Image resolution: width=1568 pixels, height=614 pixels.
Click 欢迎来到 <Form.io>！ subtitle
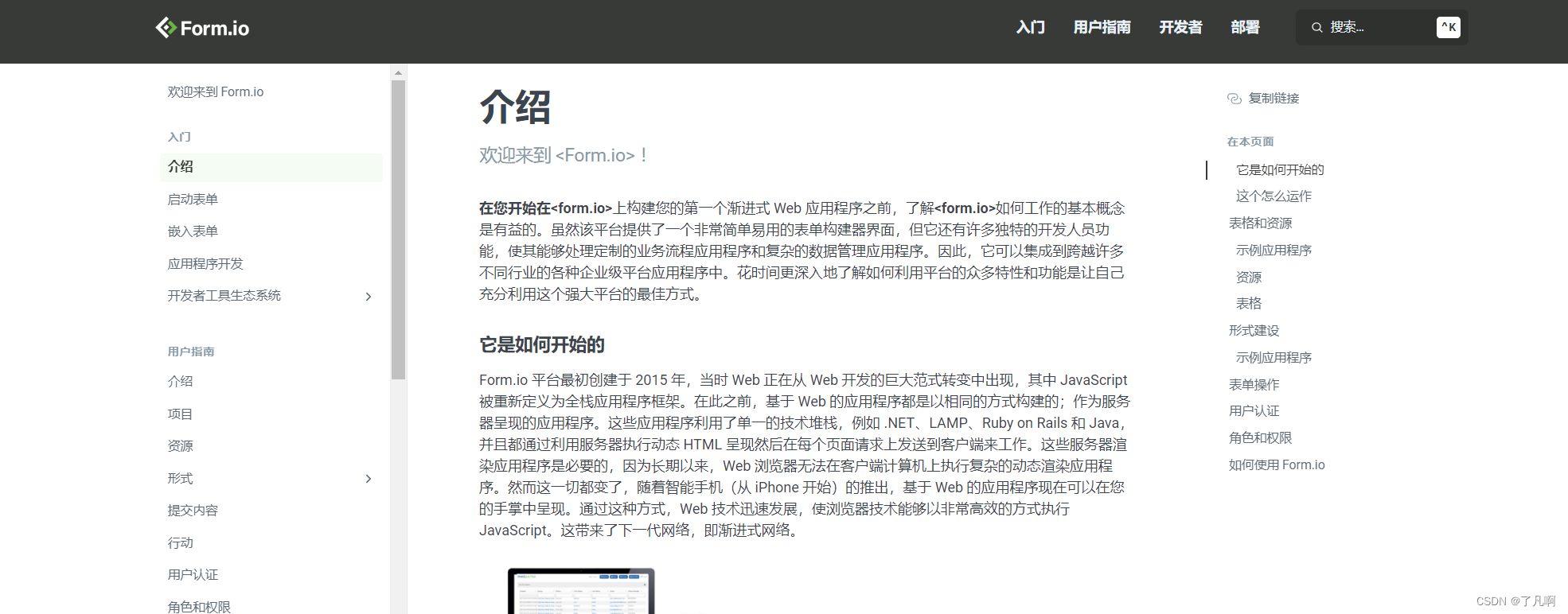564,155
